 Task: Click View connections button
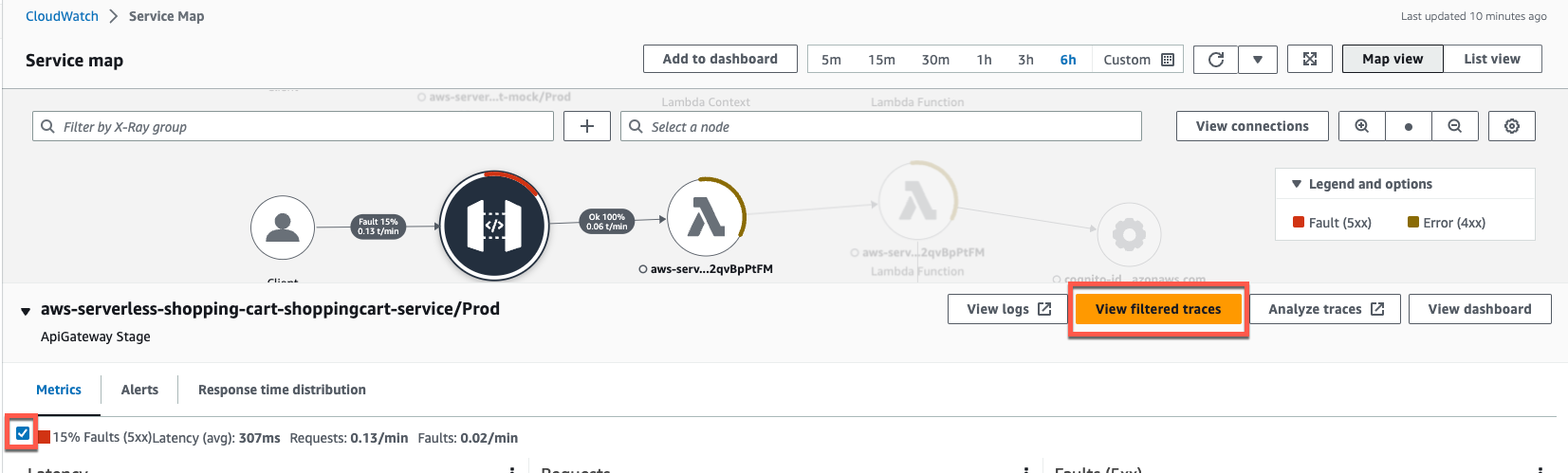pos(1252,126)
